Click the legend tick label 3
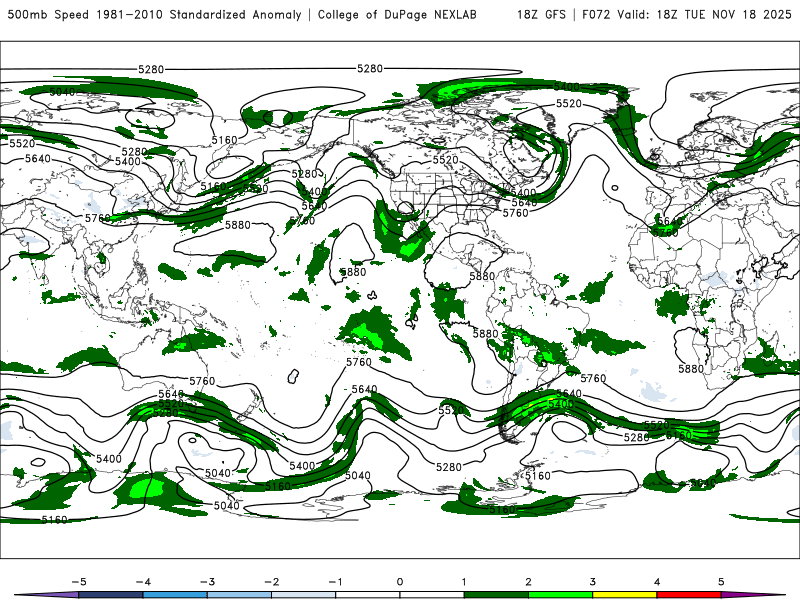This screenshot has width=800, height=600. pyautogui.click(x=592, y=582)
